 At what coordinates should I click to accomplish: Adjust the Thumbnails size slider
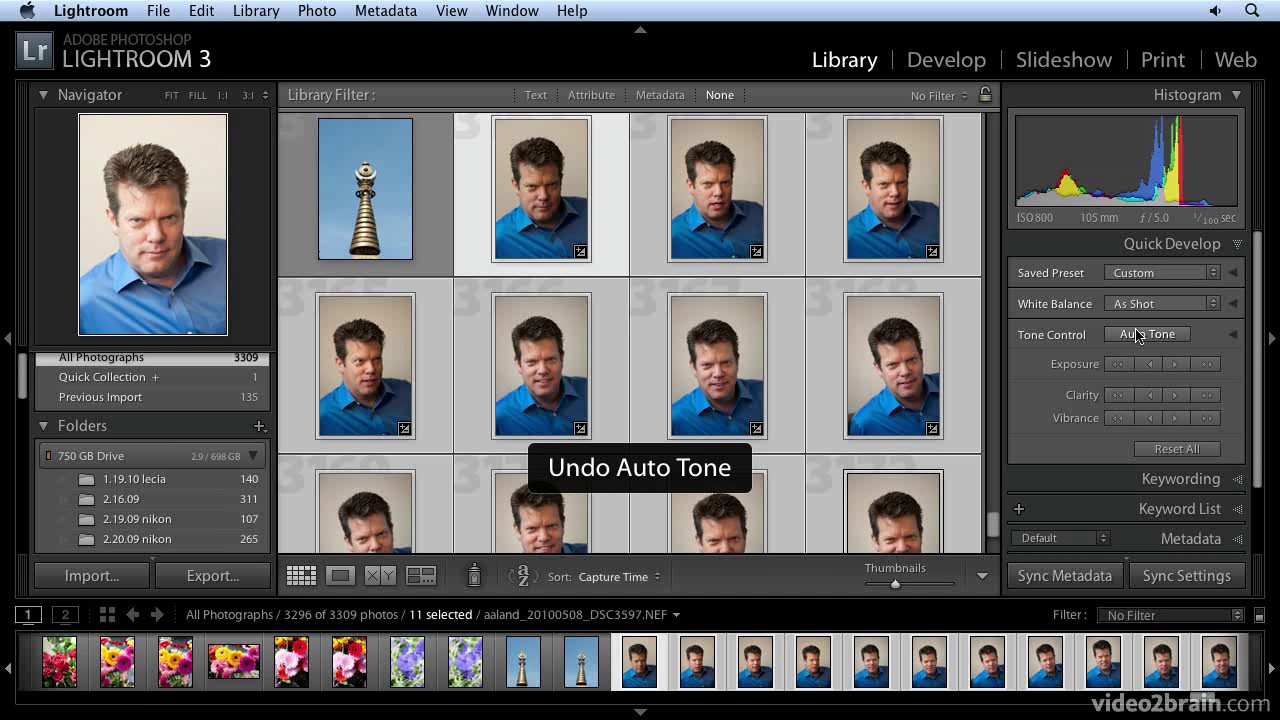[895, 584]
